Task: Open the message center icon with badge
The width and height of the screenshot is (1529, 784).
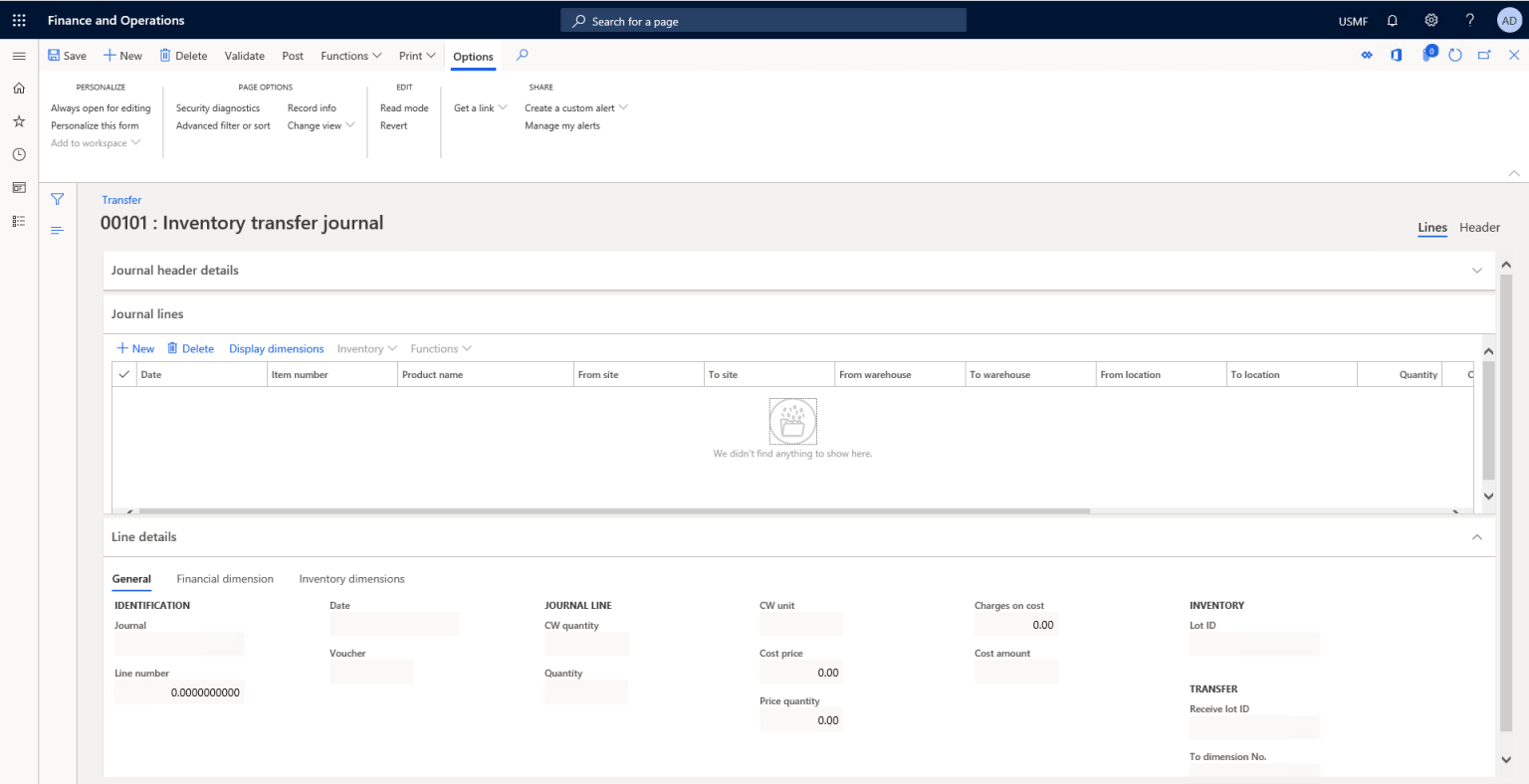Action: (1427, 55)
